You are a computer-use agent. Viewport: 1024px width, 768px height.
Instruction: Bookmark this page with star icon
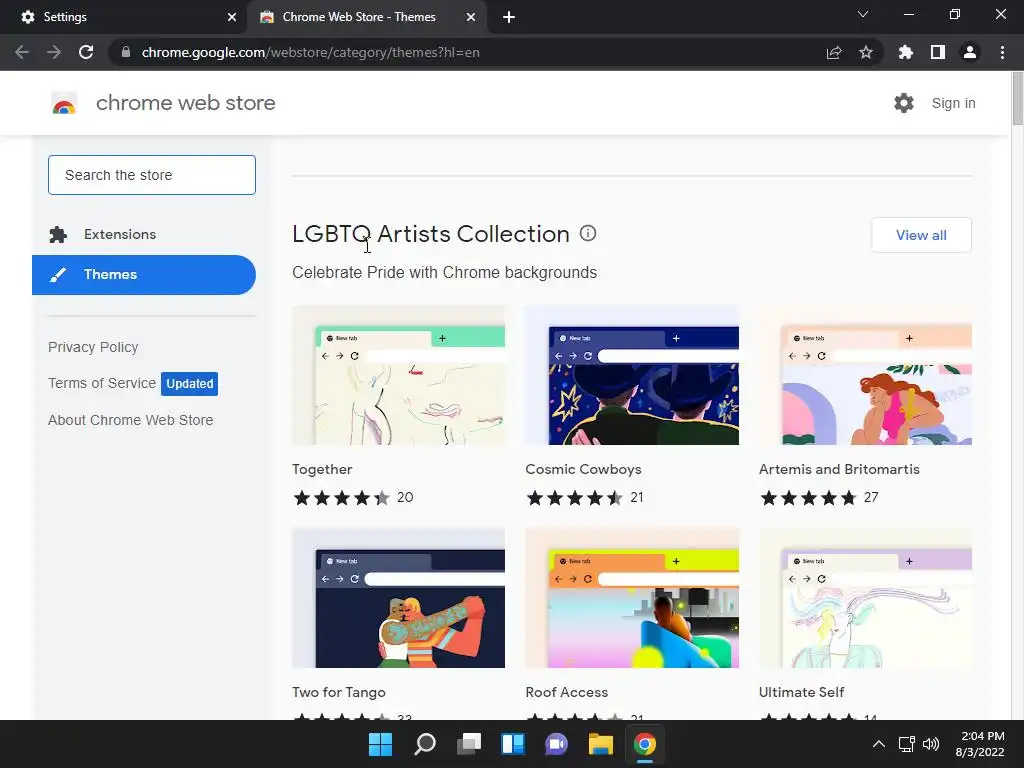(x=866, y=52)
